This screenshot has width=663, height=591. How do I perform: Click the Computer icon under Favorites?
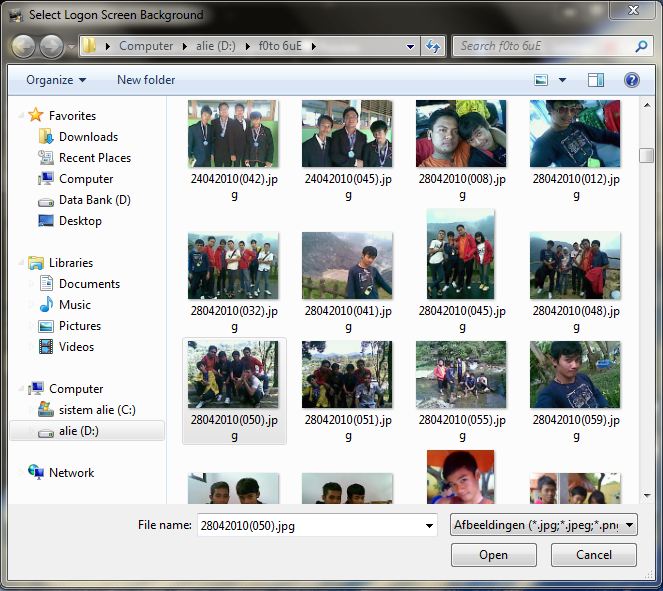46,178
